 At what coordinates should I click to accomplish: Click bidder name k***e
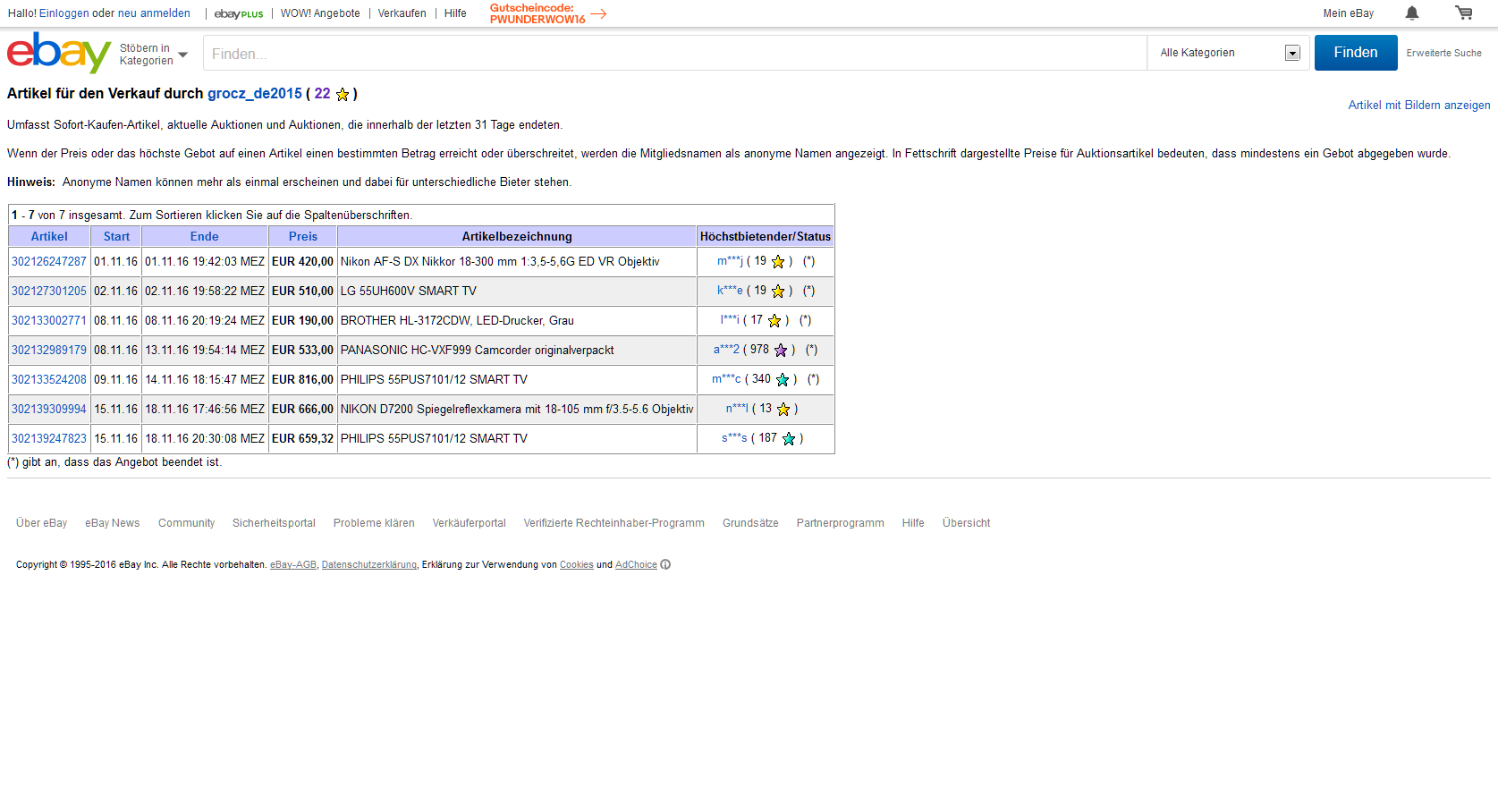(x=730, y=291)
